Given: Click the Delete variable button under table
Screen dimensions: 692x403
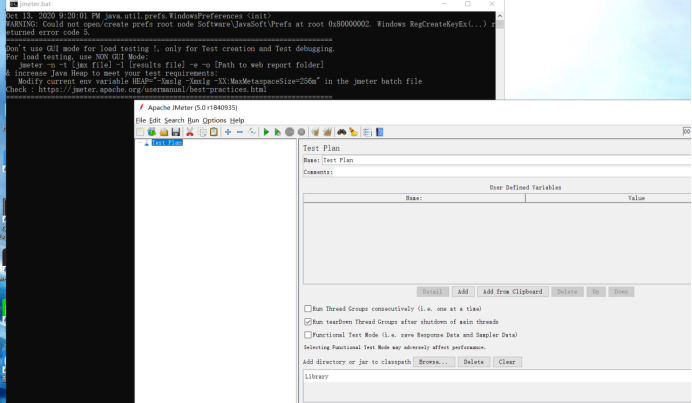Looking at the screenshot, I should (x=567, y=292).
